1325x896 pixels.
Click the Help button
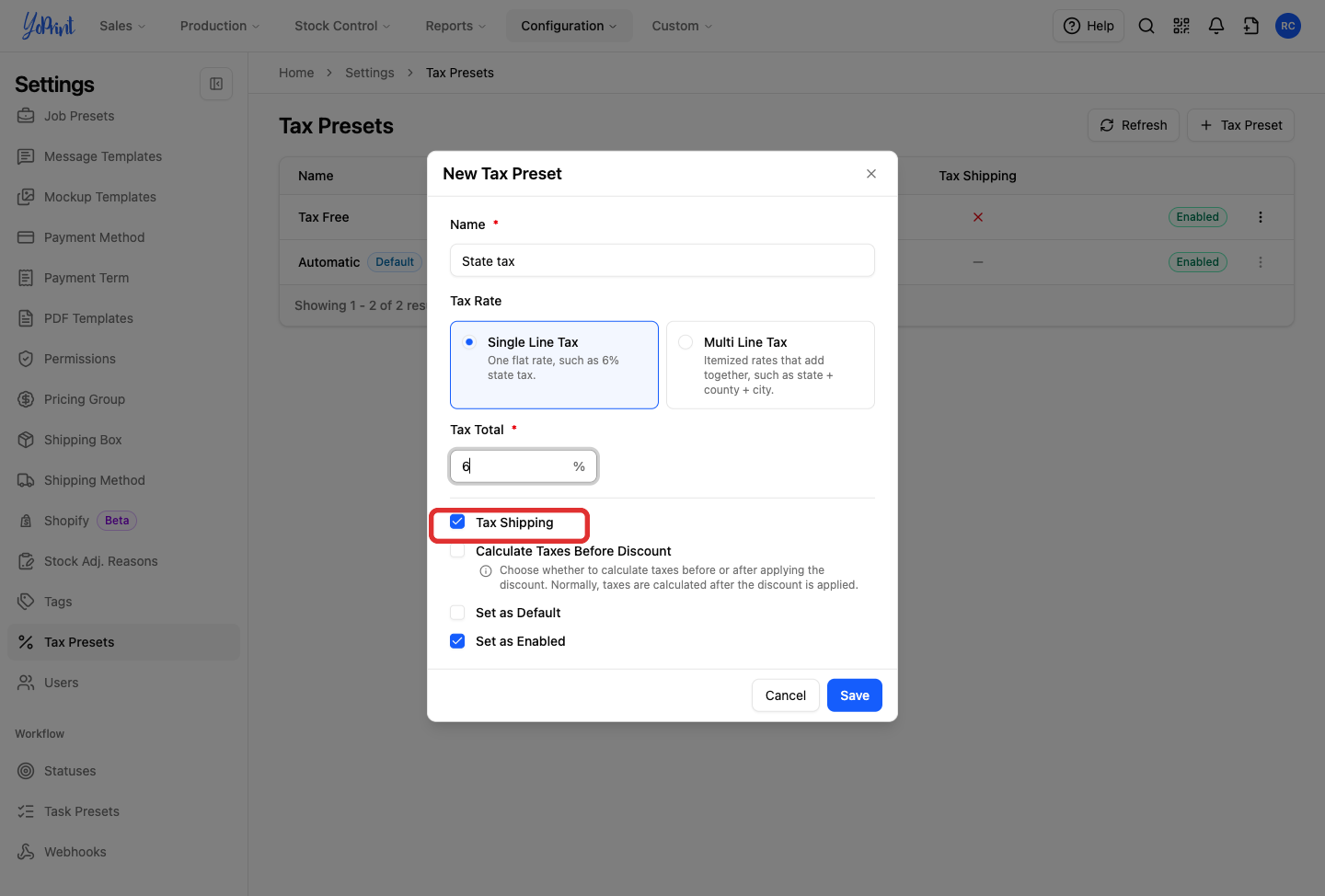point(1089,26)
